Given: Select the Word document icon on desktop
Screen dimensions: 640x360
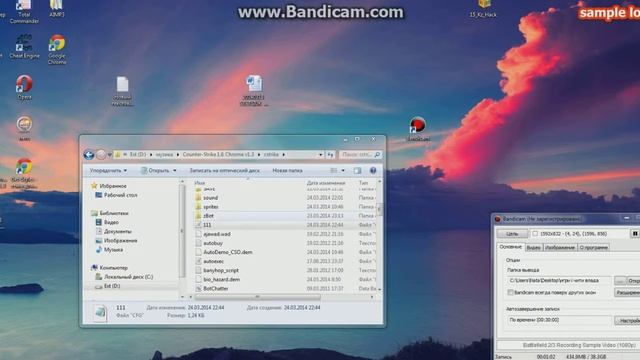Looking at the screenshot, I should tap(254, 91).
